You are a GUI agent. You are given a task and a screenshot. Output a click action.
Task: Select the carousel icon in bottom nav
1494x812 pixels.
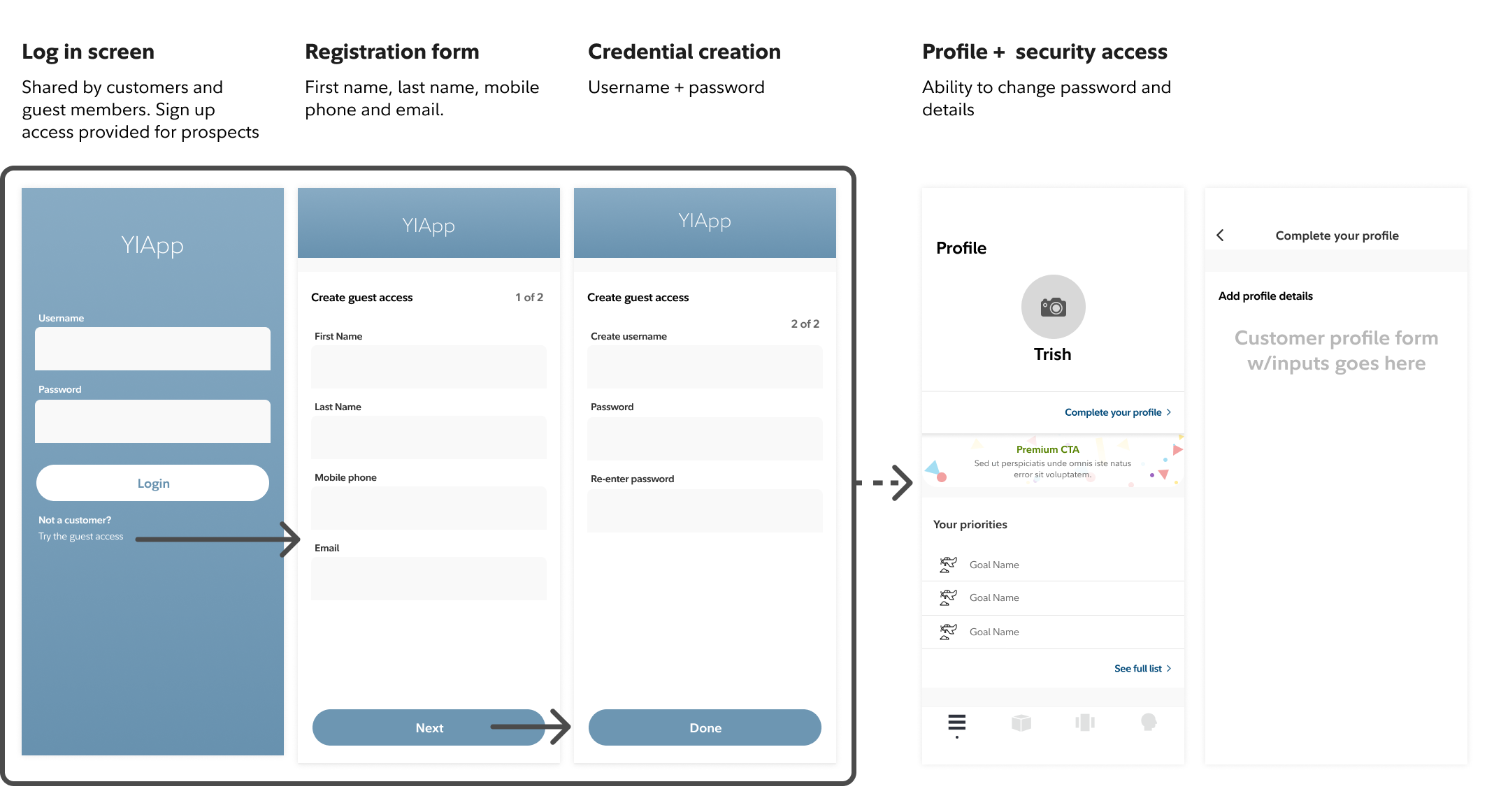[x=1085, y=723]
